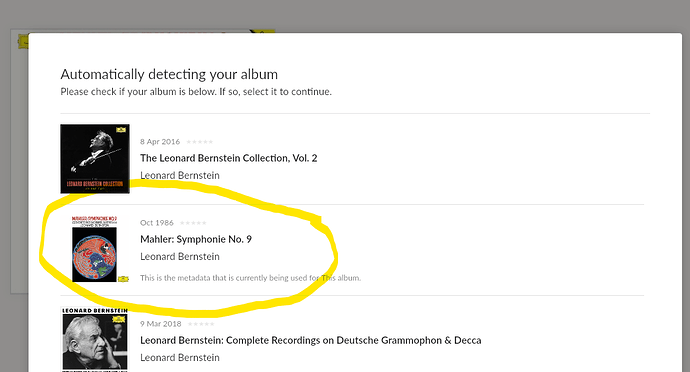
Task: Click the Oct 1986 release date
Action: (157, 223)
